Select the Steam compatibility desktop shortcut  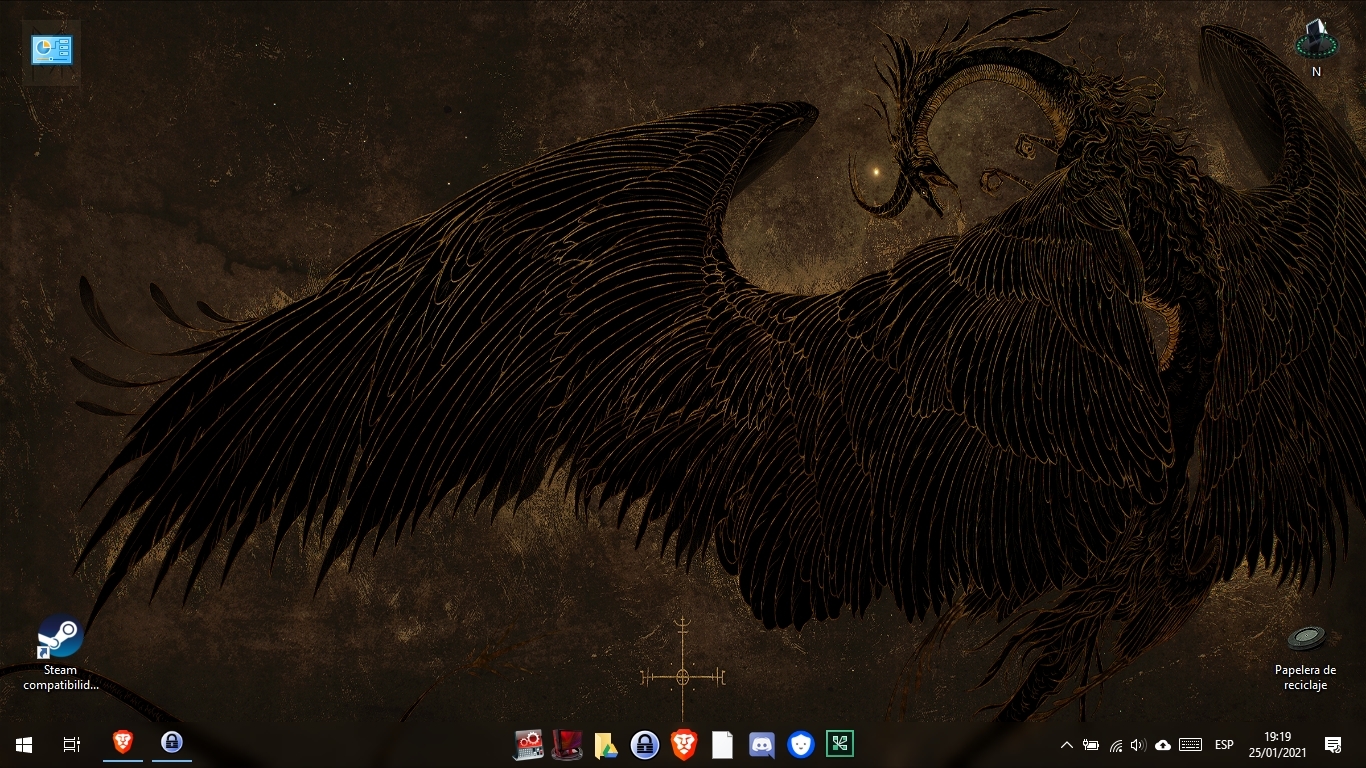click(x=61, y=653)
